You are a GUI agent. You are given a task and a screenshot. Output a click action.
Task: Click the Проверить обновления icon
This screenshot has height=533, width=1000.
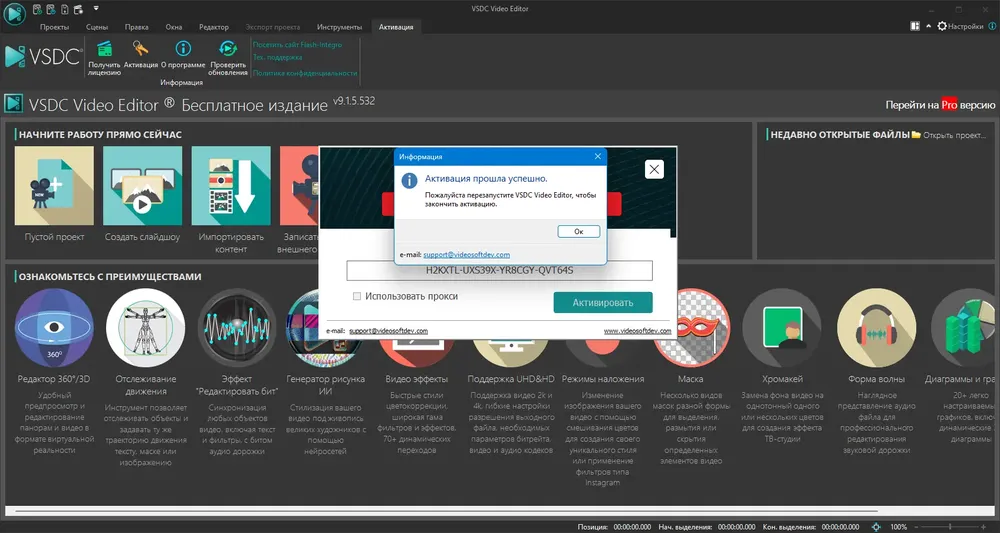tap(228, 48)
